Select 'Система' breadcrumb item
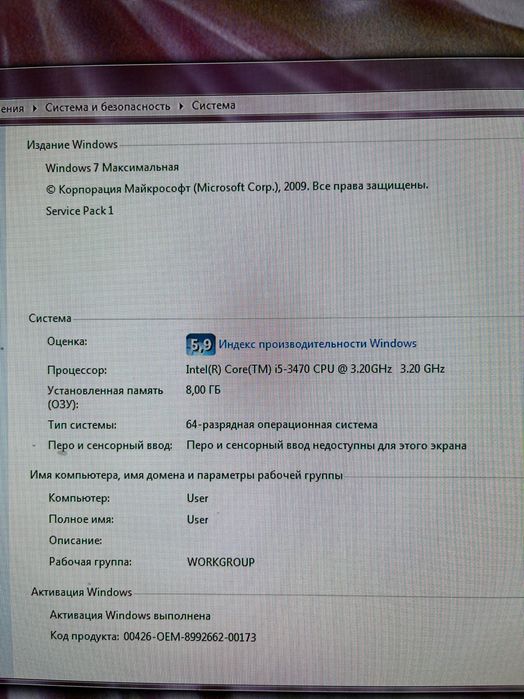 coord(214,106)
